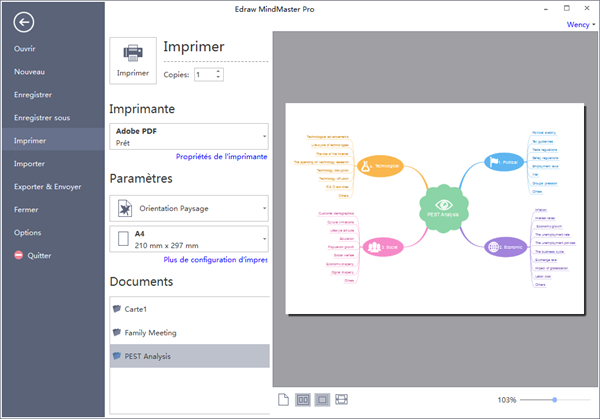Maximize the MindMaster window
600x419 pixels.
pos(567,8)
